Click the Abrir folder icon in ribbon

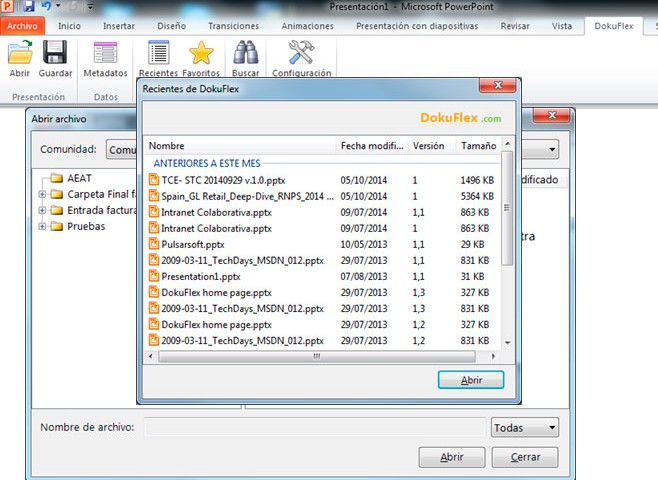click(20, 52)
